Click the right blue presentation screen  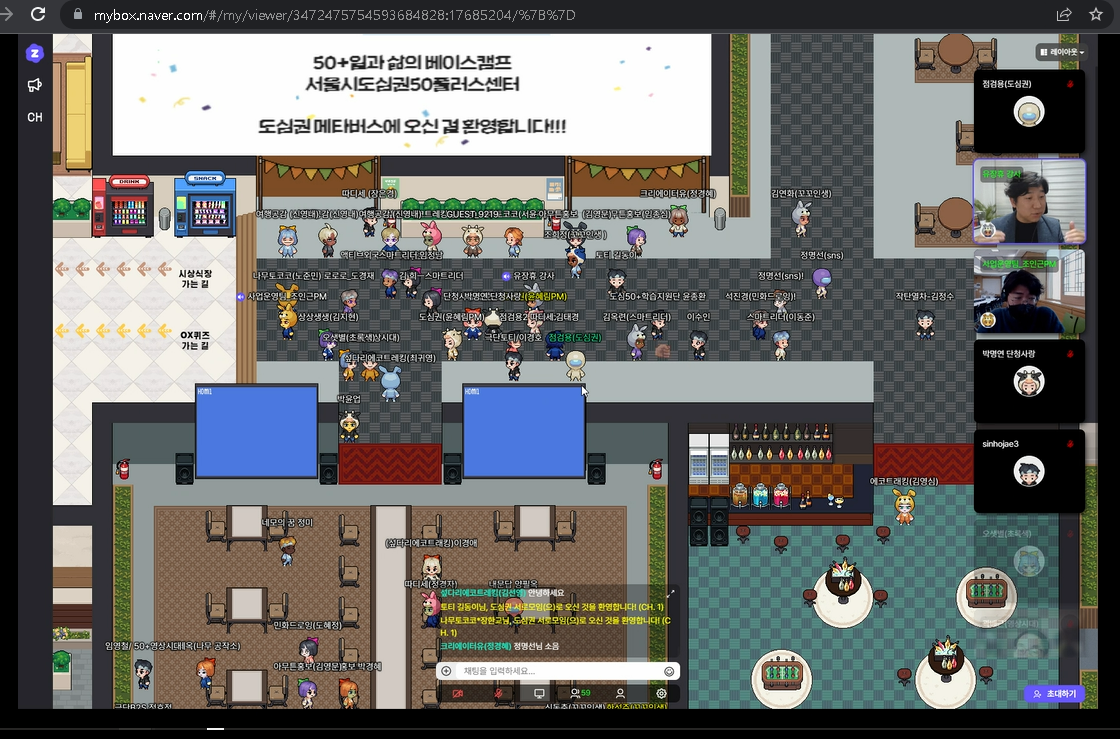(524, 431)
